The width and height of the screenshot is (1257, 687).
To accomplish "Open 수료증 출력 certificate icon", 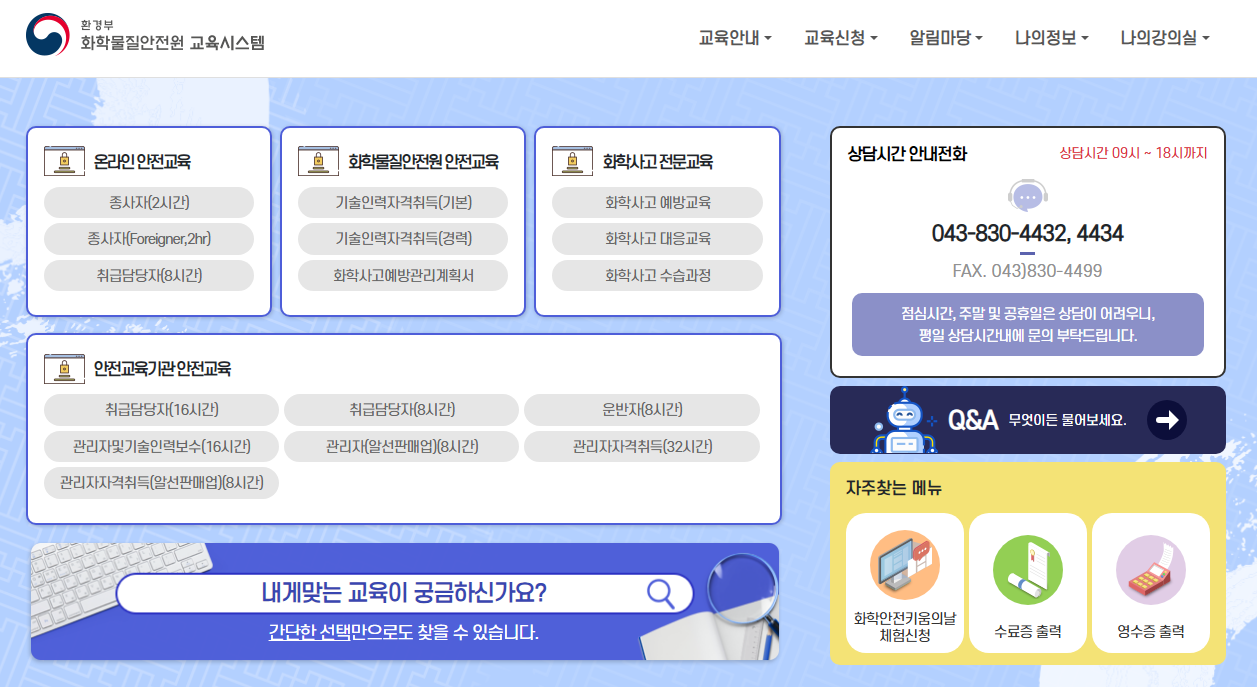I will pyautogui.click(x=1027, y=570).
